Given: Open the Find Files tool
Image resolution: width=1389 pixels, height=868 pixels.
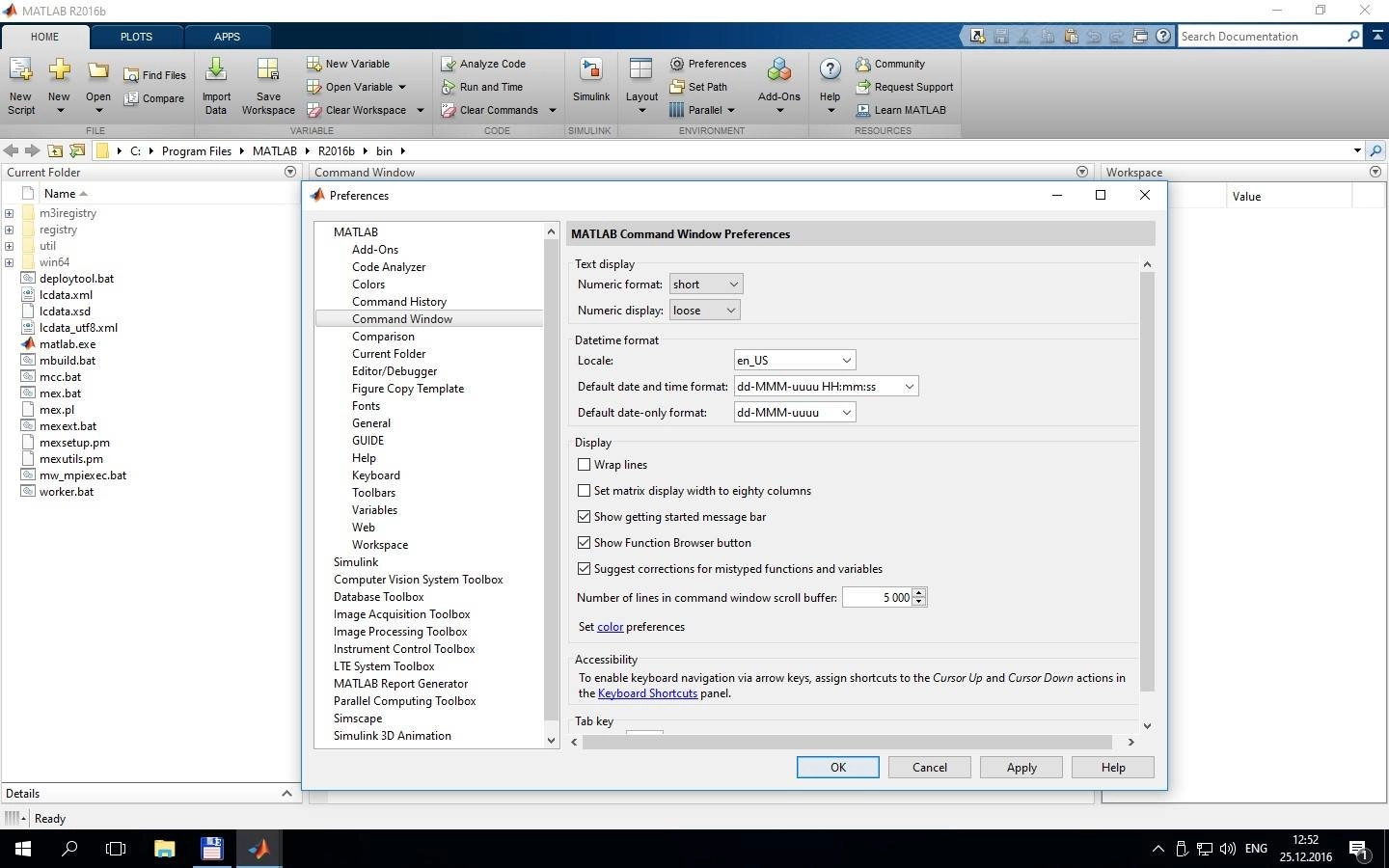Looking at the screenshot, I should click(154, 75).
